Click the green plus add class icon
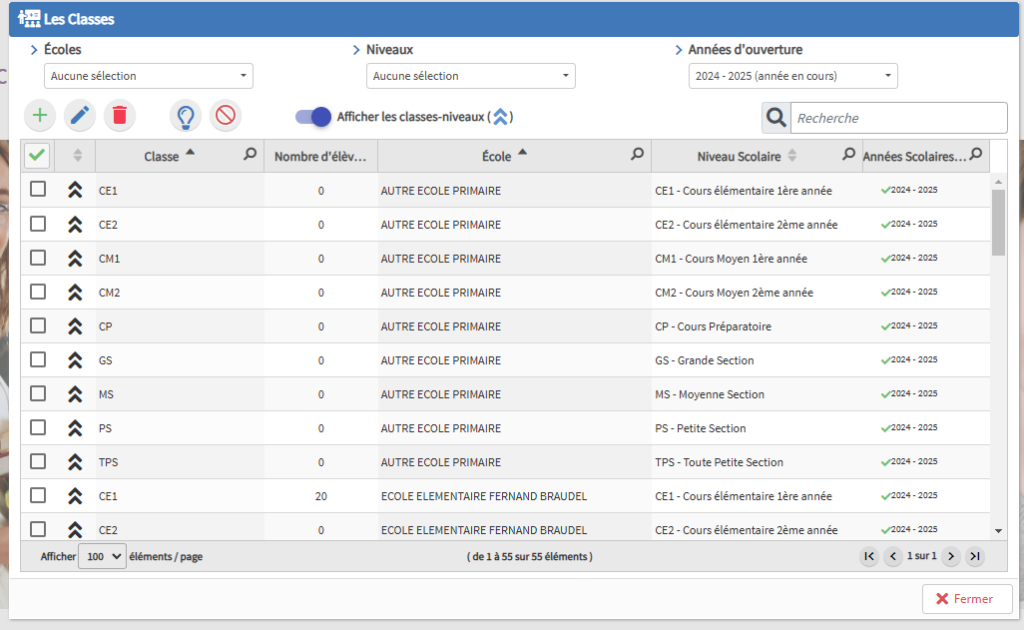Viewport: 1024px width, 630px height. pyautogui.click(x=40, y=116)
